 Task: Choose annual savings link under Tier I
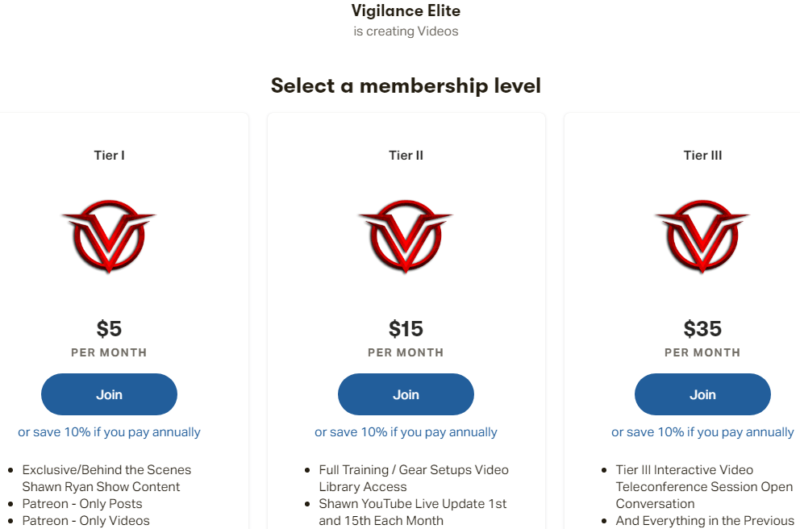109,432
